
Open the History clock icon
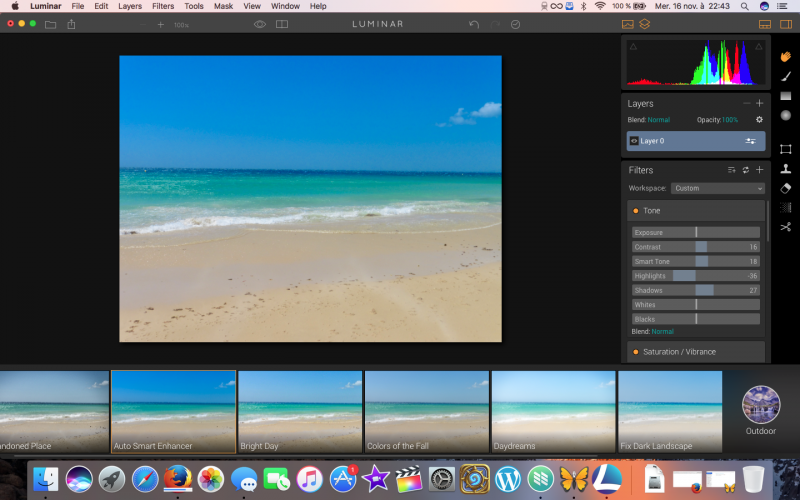pyautogui.click(x=515, y=24)
